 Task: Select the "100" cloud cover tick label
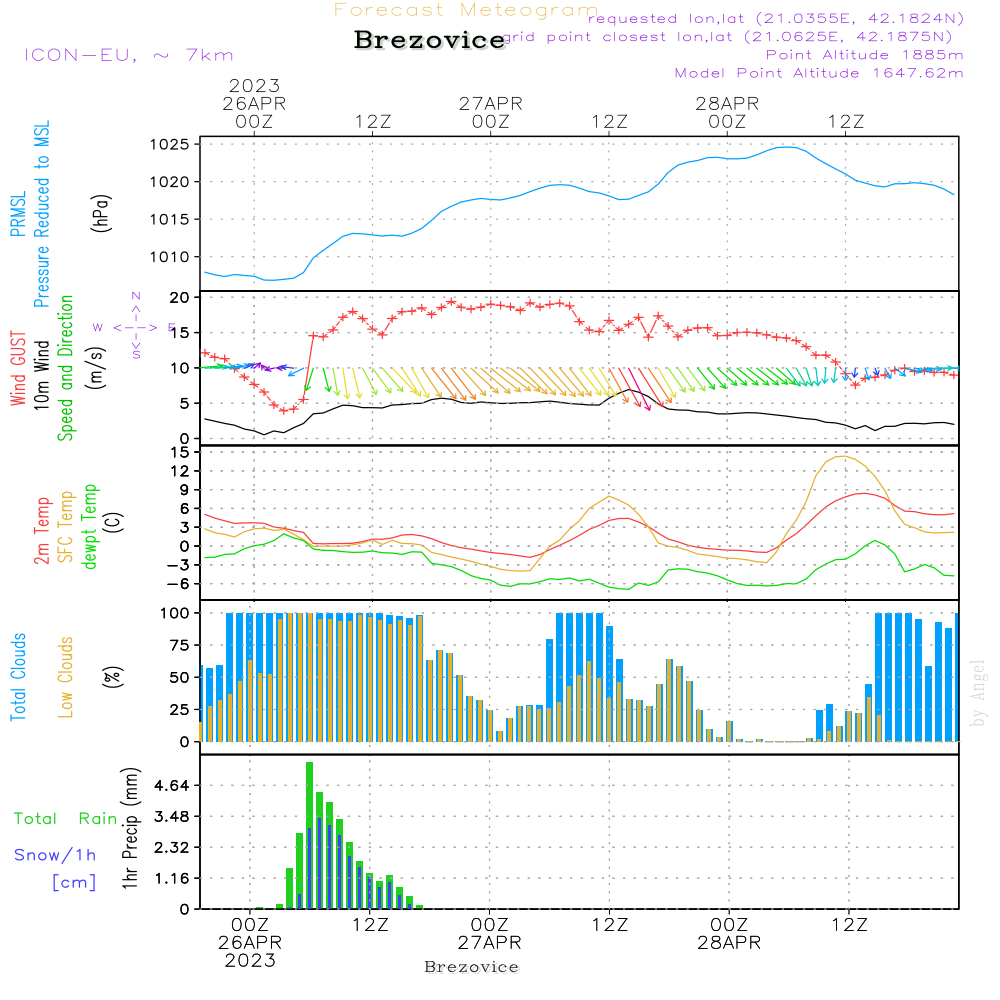coord(175,614)
